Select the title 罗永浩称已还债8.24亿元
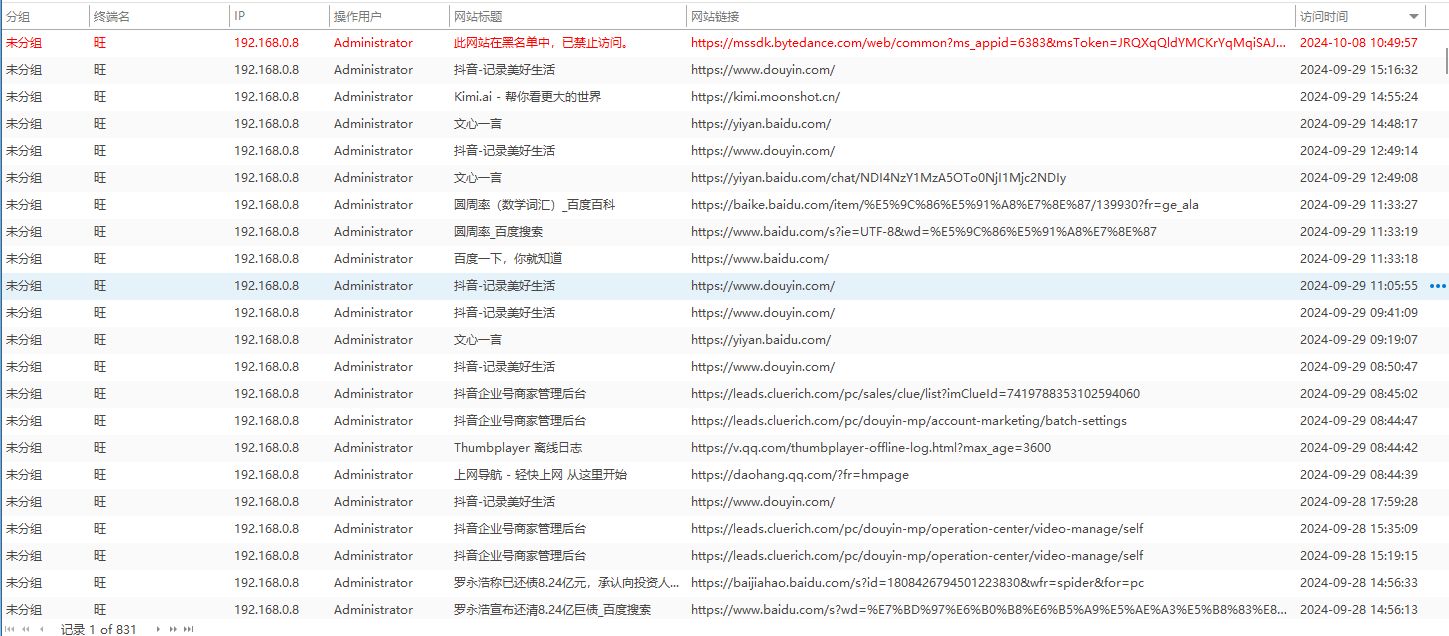This screenshot has width=1449, height=636. (x=568, y=583)
